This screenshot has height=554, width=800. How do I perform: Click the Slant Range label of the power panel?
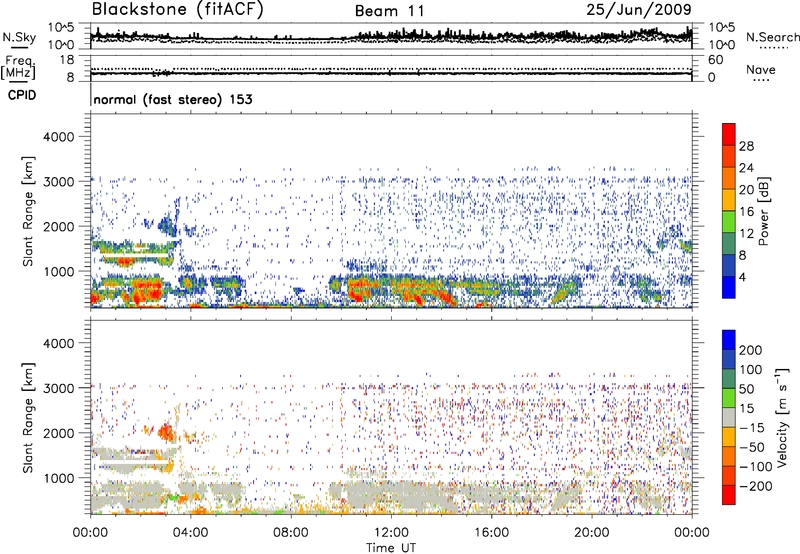[x=28, y=211]
